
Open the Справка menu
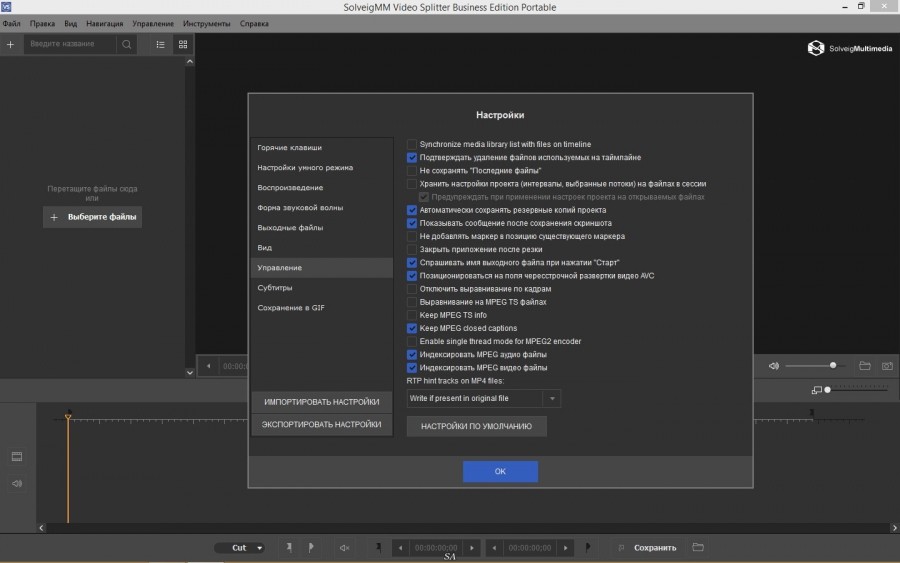click(x=254, y=24)
